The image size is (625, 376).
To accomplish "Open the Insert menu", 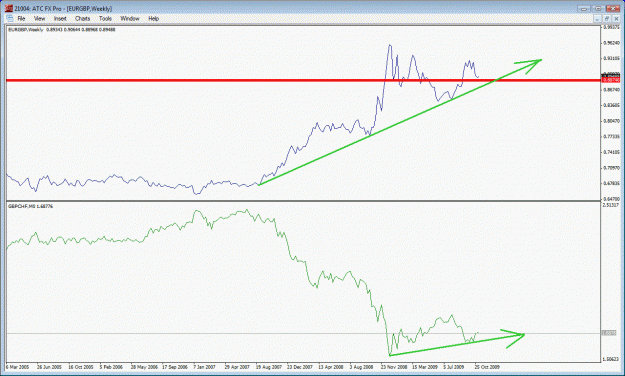I will pos(60,18).
